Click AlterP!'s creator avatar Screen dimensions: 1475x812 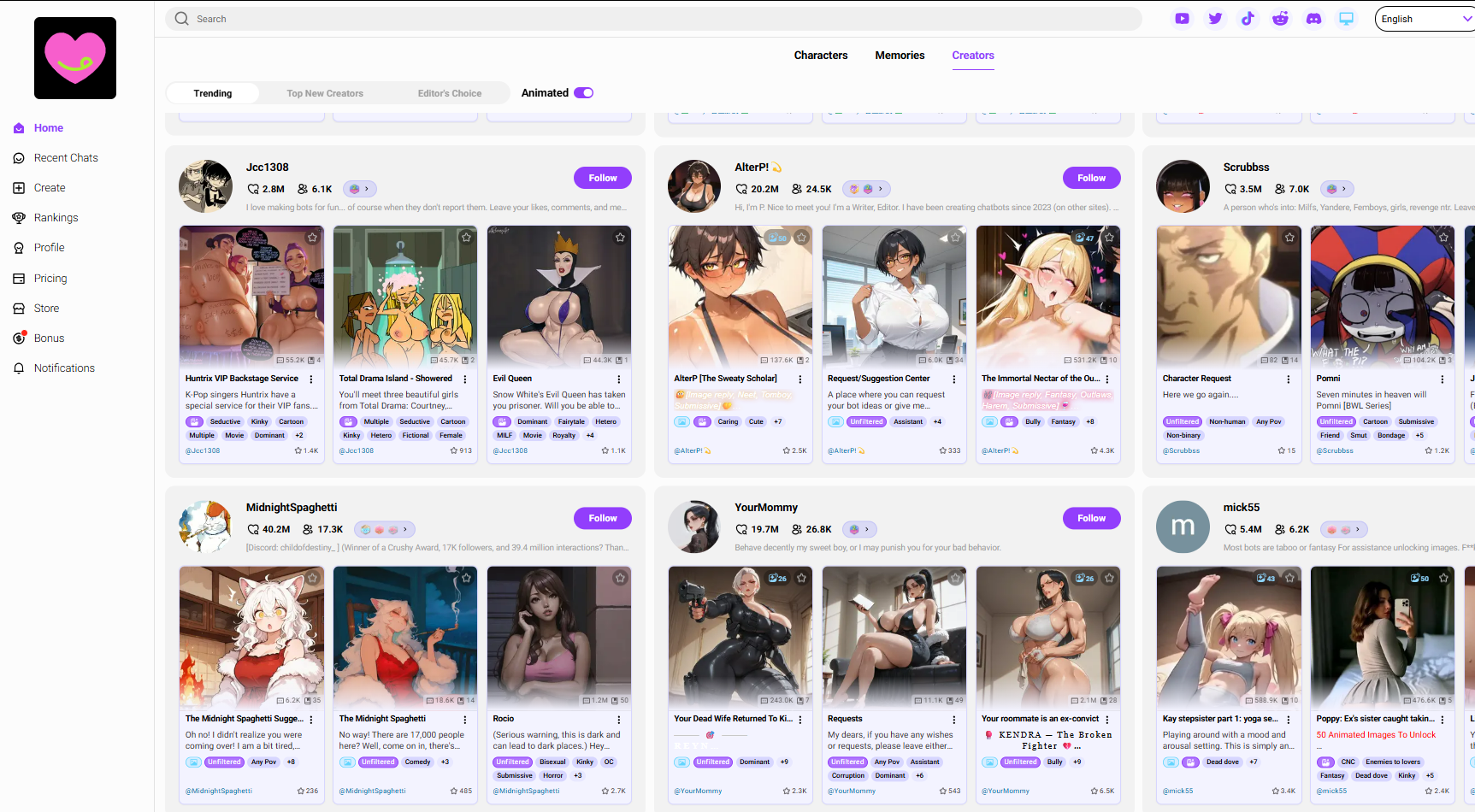pos(694,185)
